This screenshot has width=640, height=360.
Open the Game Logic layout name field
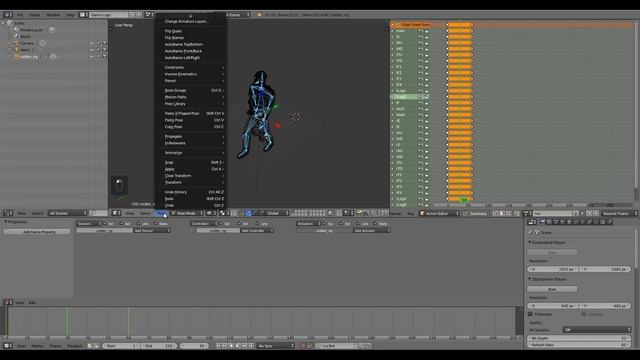(x=109, y=15)
